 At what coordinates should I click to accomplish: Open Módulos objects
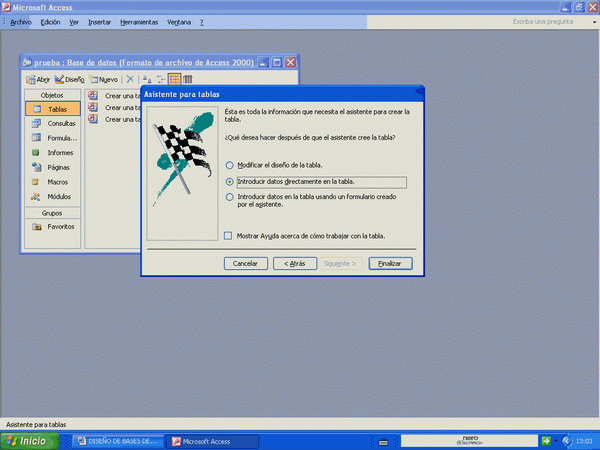point(53,197)
